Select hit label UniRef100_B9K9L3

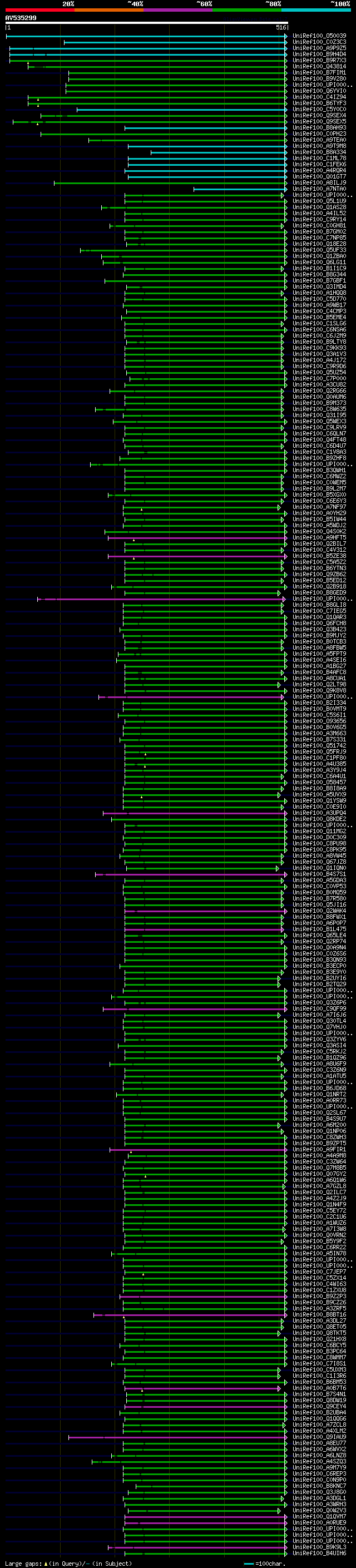[319, 1547]
